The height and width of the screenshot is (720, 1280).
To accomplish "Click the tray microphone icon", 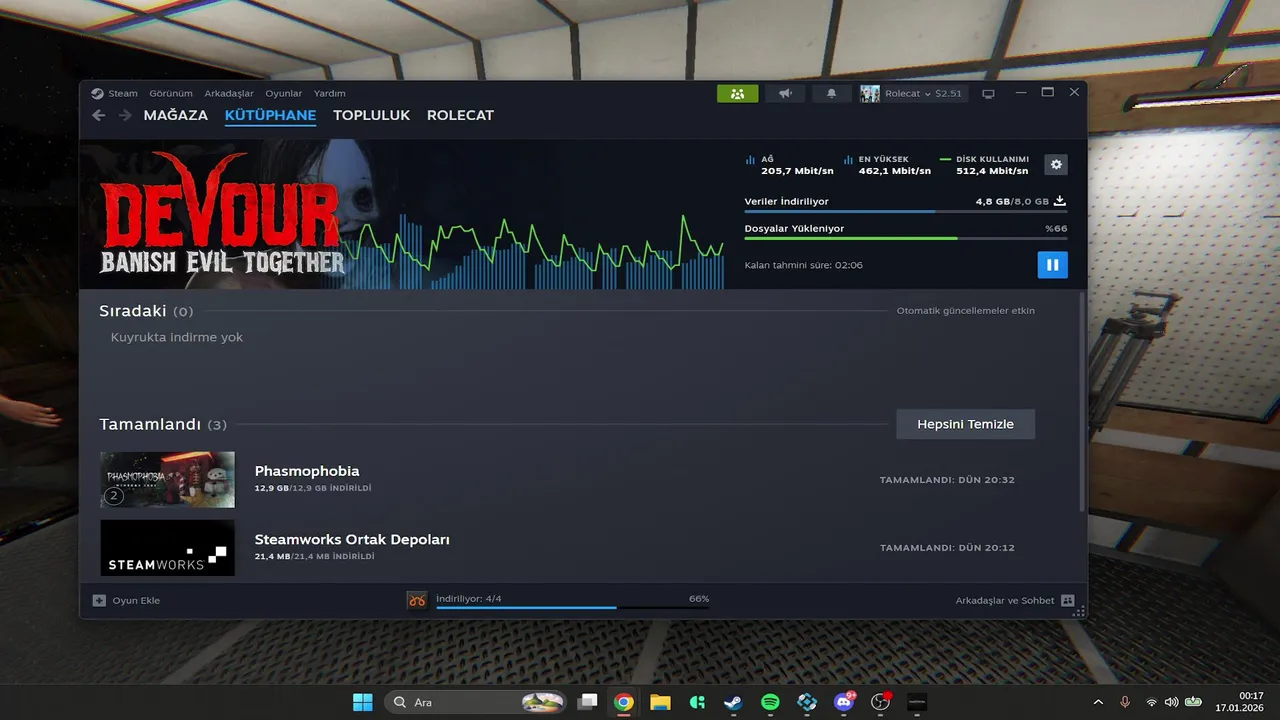I will coord(1125,702).
